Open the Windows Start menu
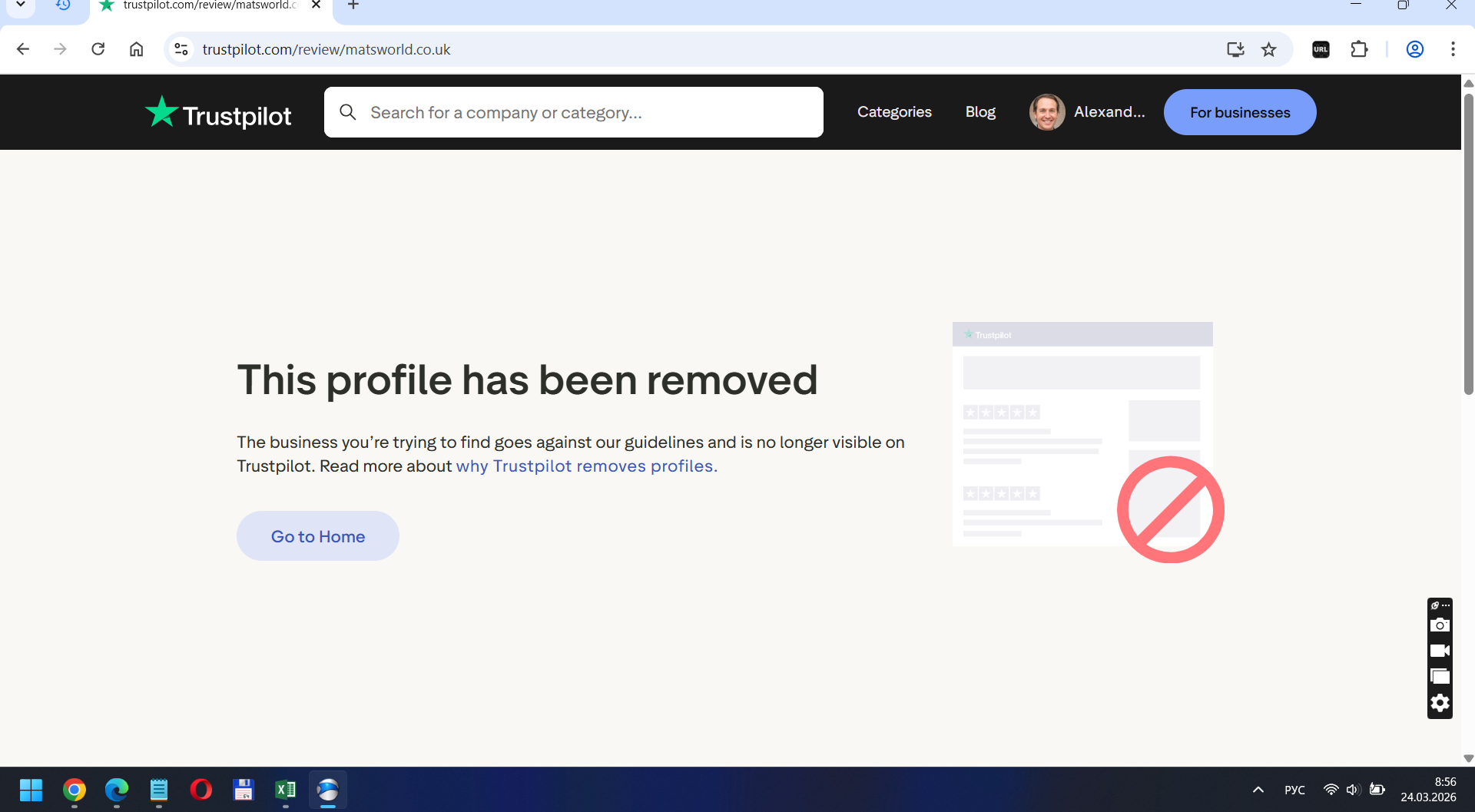The image size is (1475, 812). click(x=31, y=790)
